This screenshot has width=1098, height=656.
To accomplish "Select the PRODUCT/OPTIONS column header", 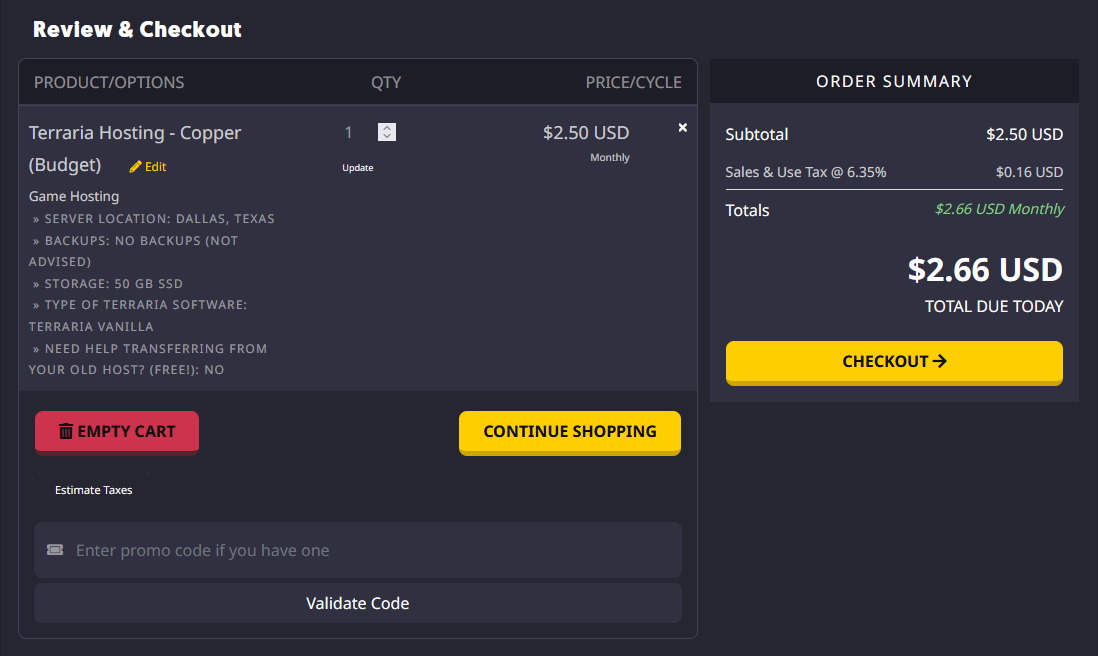I will pyautogui.click(x=109, y=83).
